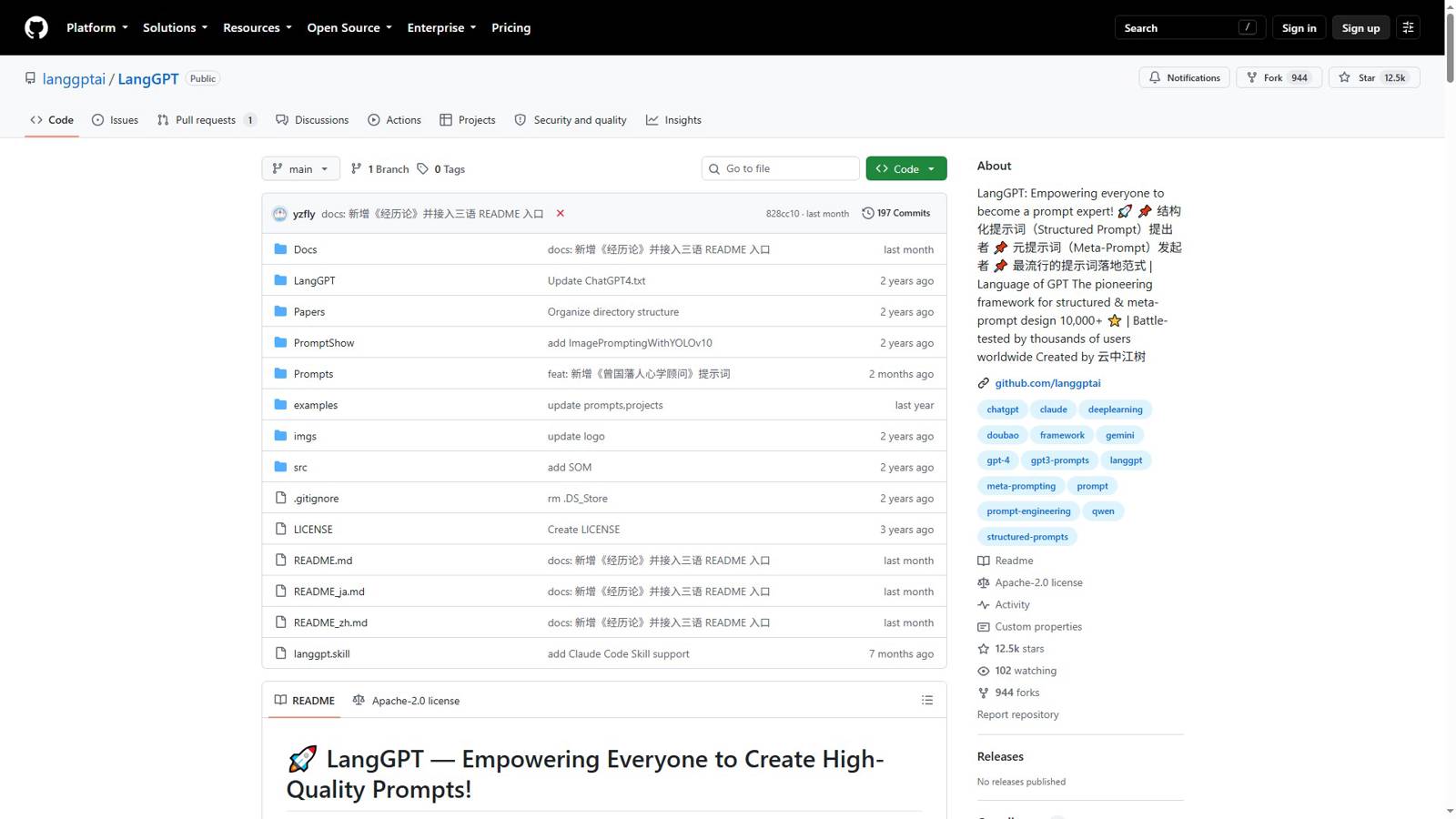Click yzfly's avatar in the commit bar
1456x819 pixels.
pos(279,214)
